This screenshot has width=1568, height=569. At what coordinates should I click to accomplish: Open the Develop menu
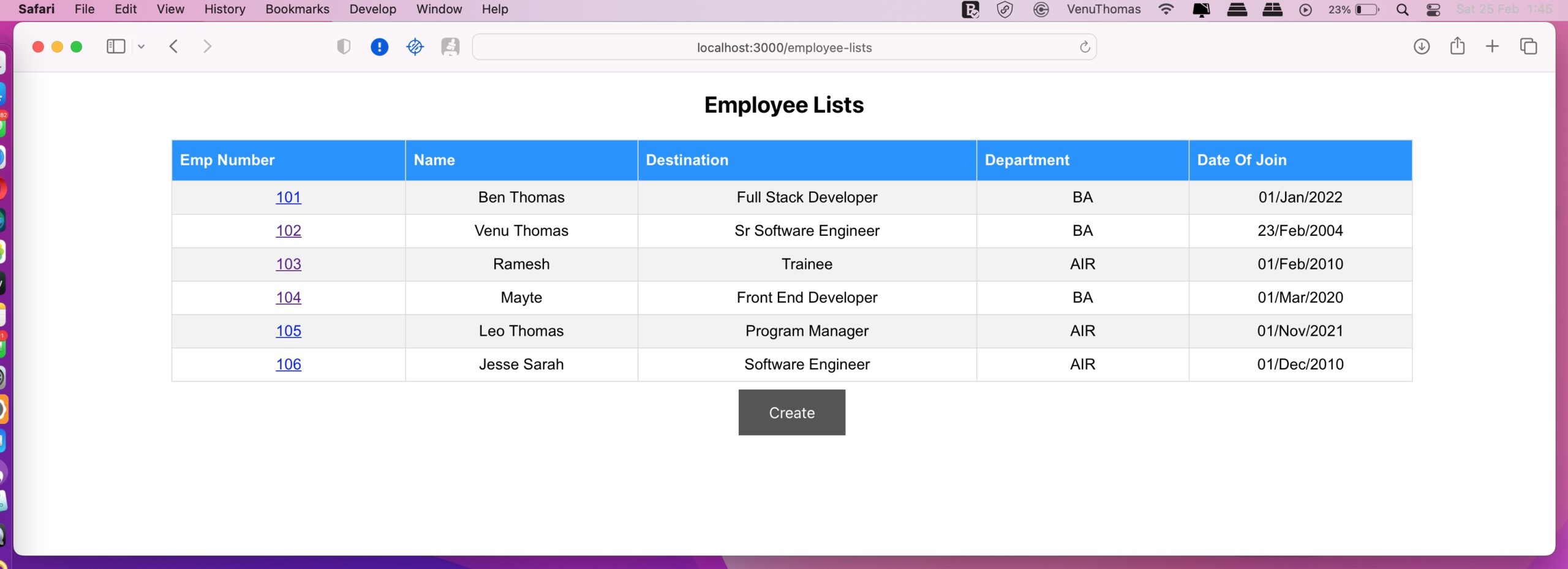(x=372, y=9)
